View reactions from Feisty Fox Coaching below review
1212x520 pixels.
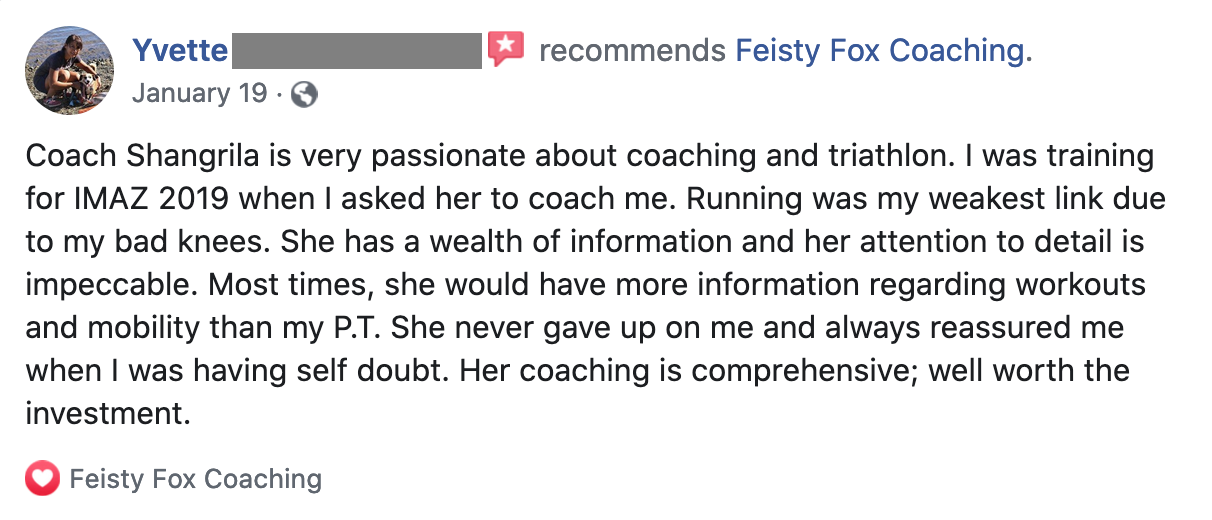click(195, 479)
